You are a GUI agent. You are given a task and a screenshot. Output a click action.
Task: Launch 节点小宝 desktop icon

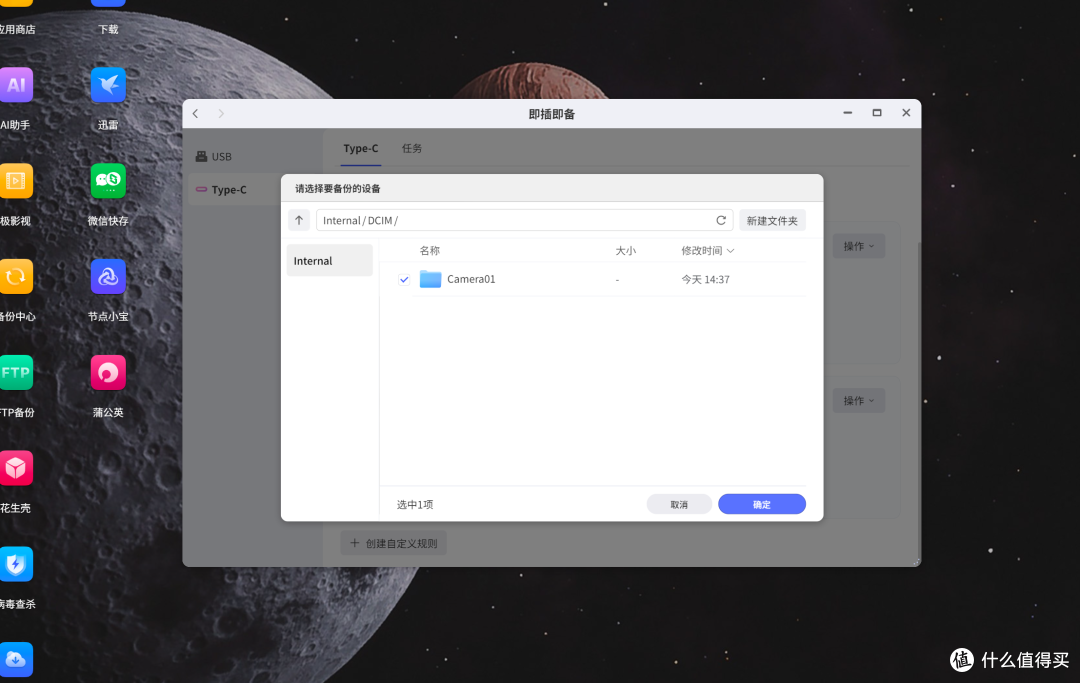[108, 277]
